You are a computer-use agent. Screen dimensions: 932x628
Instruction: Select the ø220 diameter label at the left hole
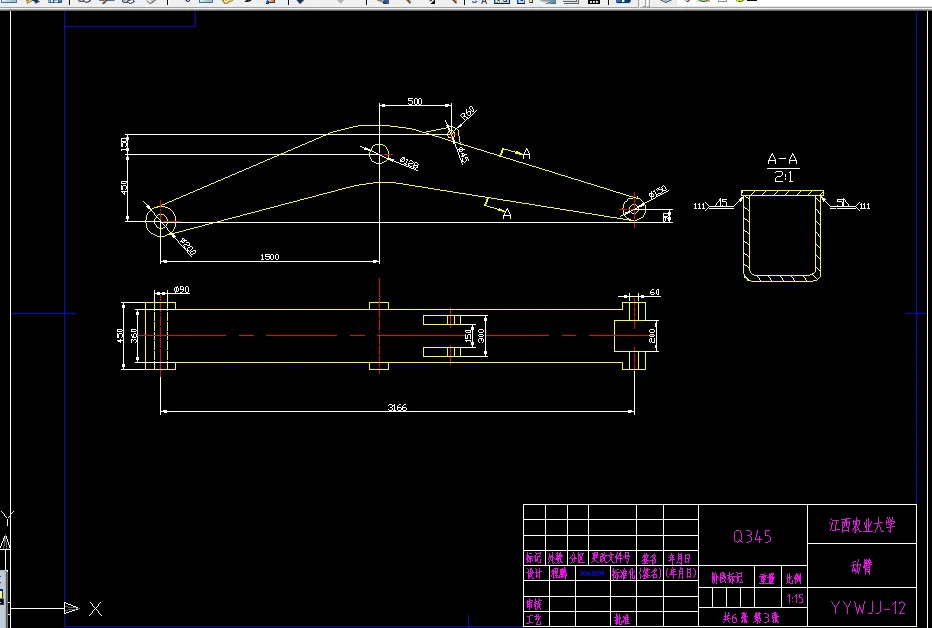click(x=187, y=247)
